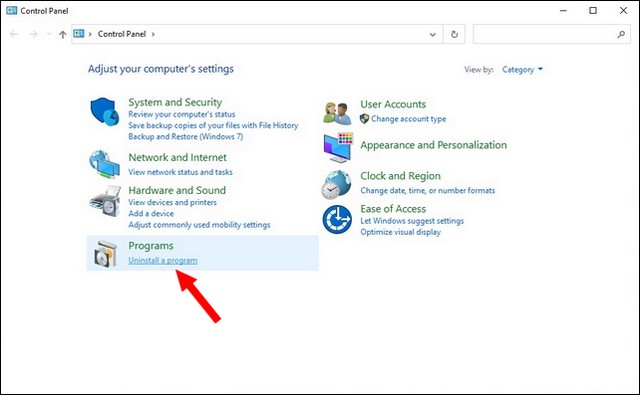Open the Ease of Access icon
The image size is (640, 395).
pyautogui.click(x=337, y=219)
